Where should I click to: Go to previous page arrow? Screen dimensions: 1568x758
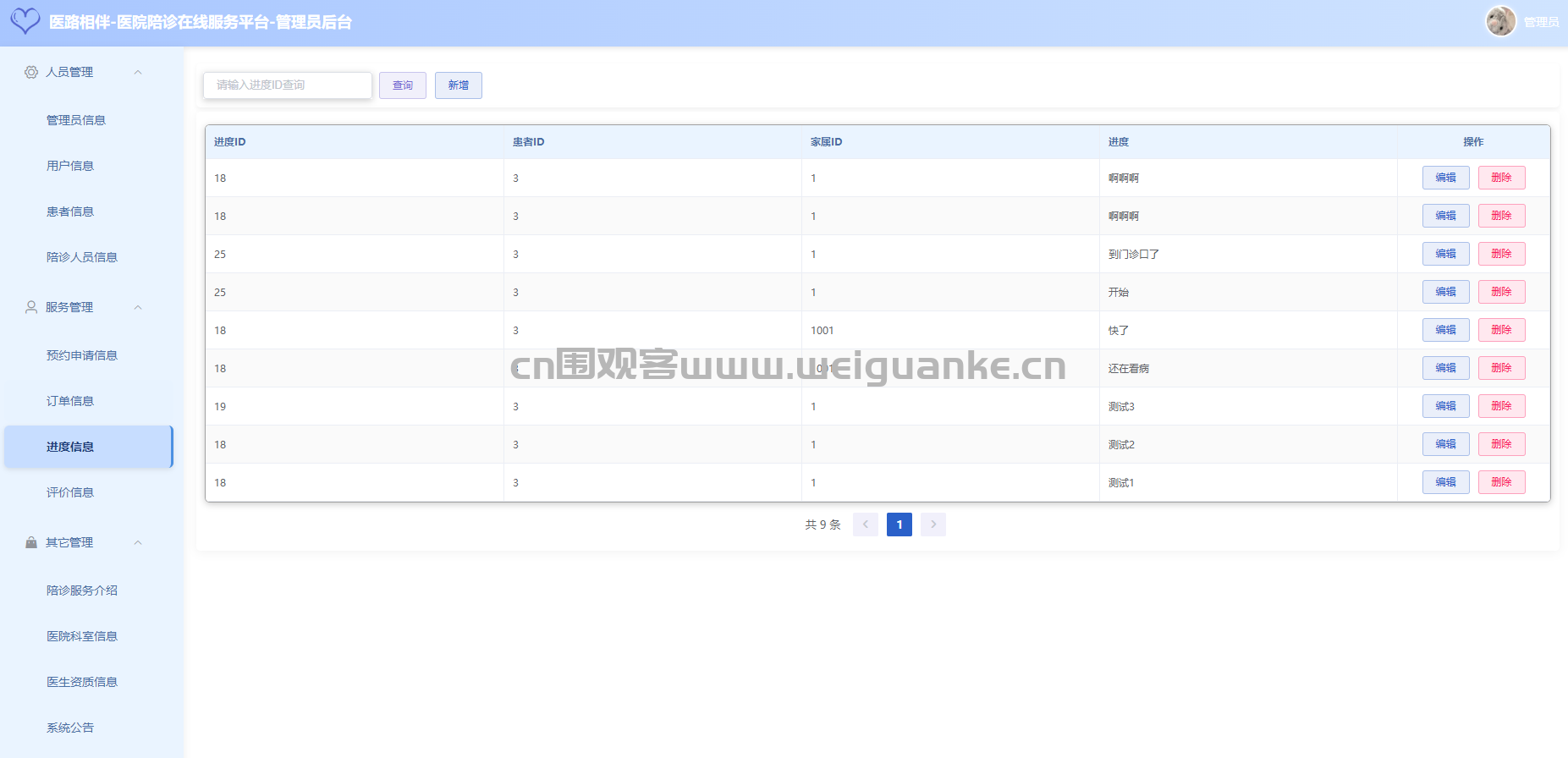(x=865, y=525)
